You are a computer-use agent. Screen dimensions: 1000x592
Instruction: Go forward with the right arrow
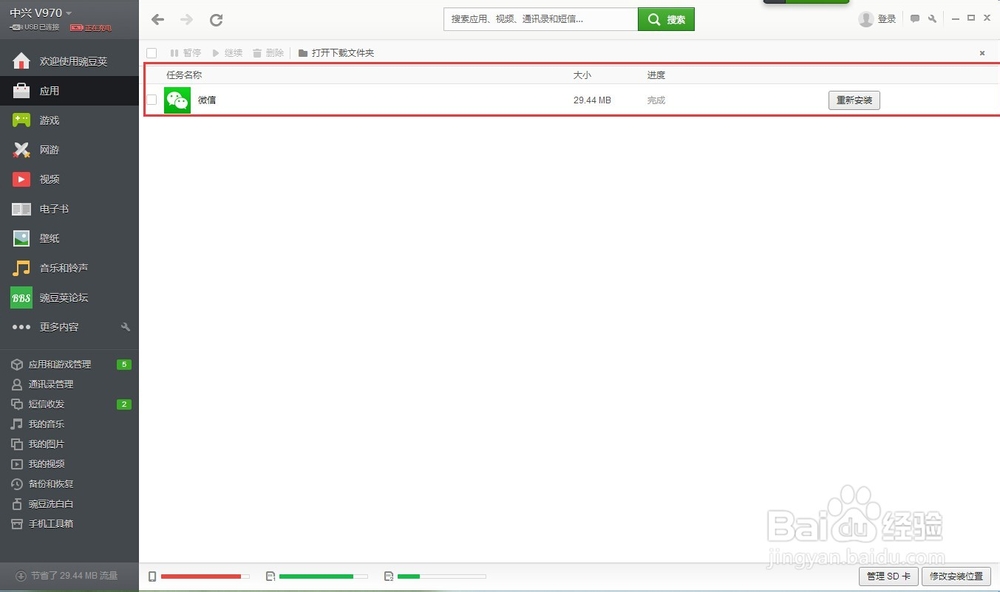coord(186,20)
